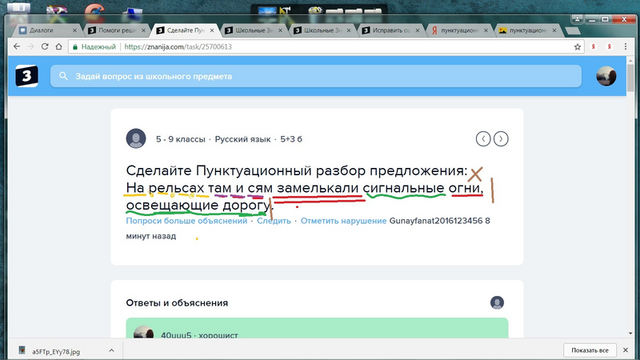Reload the page
640x360 pixels.
coord(44,47)
